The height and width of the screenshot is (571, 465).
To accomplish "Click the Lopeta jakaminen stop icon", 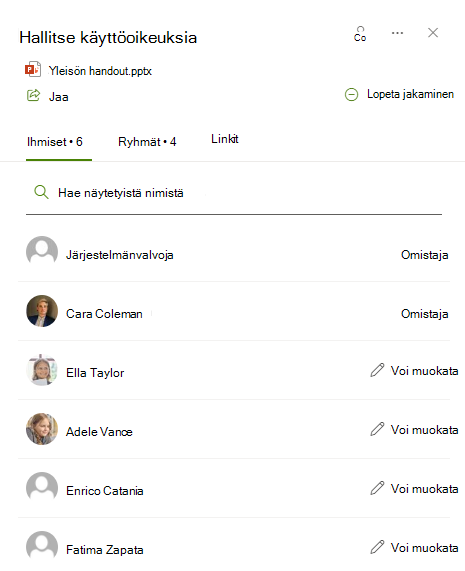I will pyautogui.click(x=351, y=95).
